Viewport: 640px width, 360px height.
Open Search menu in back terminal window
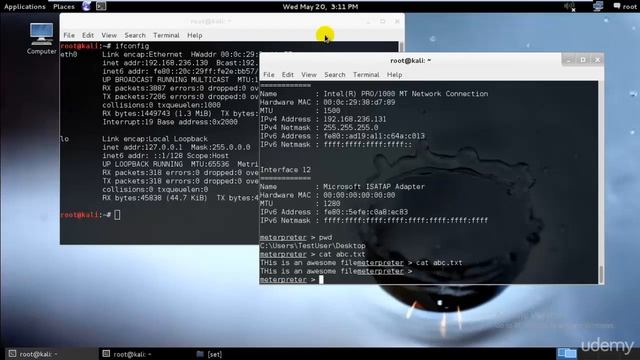click(x=135, y=36)
